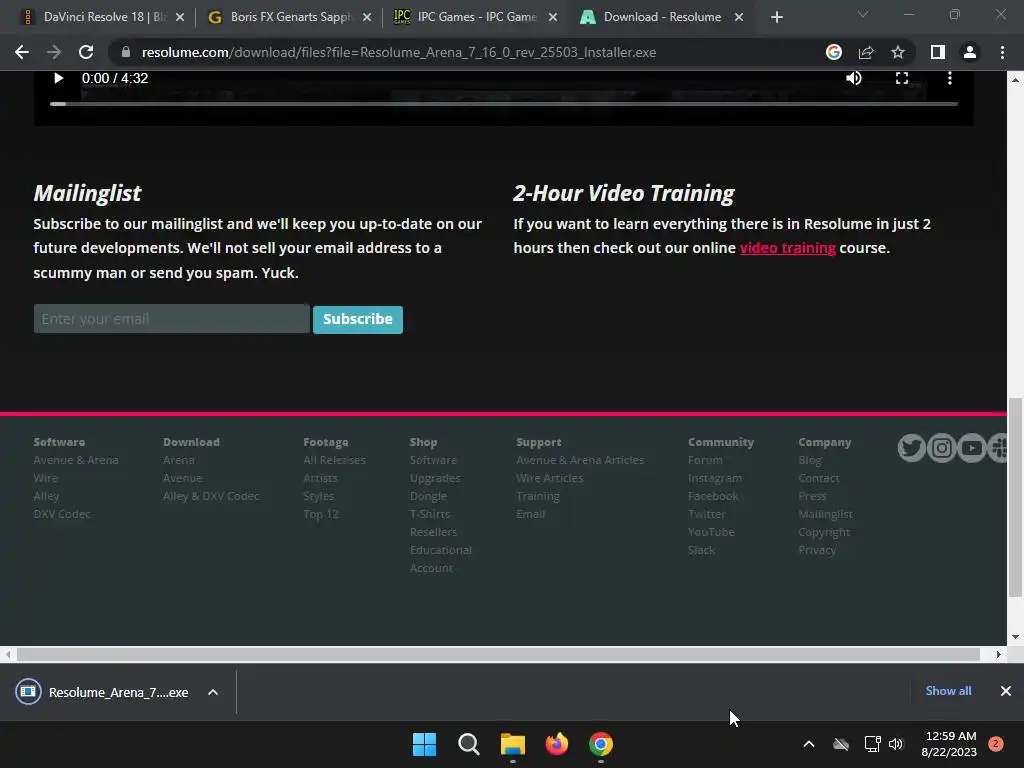1024x768 pixels.
Task: Click the Google account icon in address bar
Action: (x=834, y=52)
